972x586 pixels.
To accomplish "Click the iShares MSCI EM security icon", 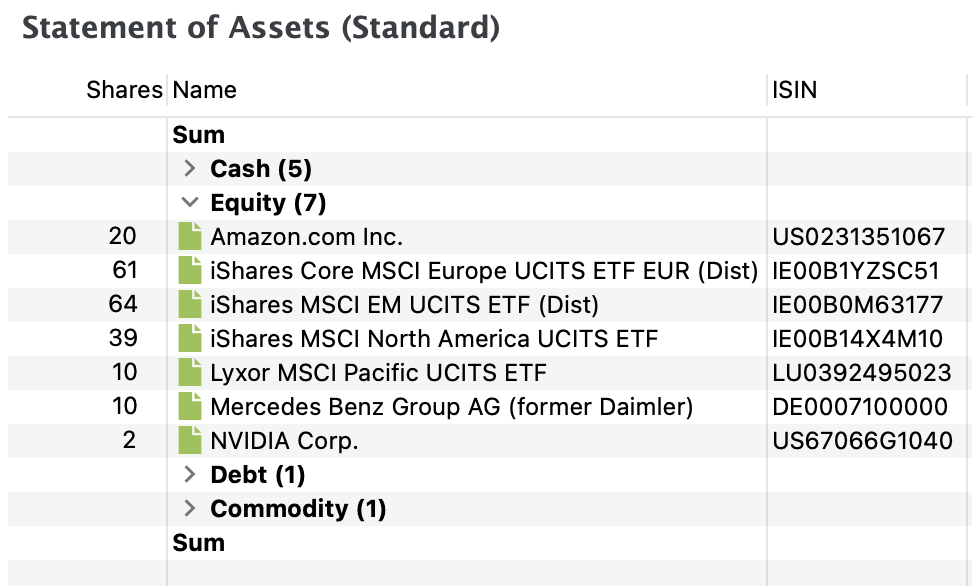I will pos(190,304).
